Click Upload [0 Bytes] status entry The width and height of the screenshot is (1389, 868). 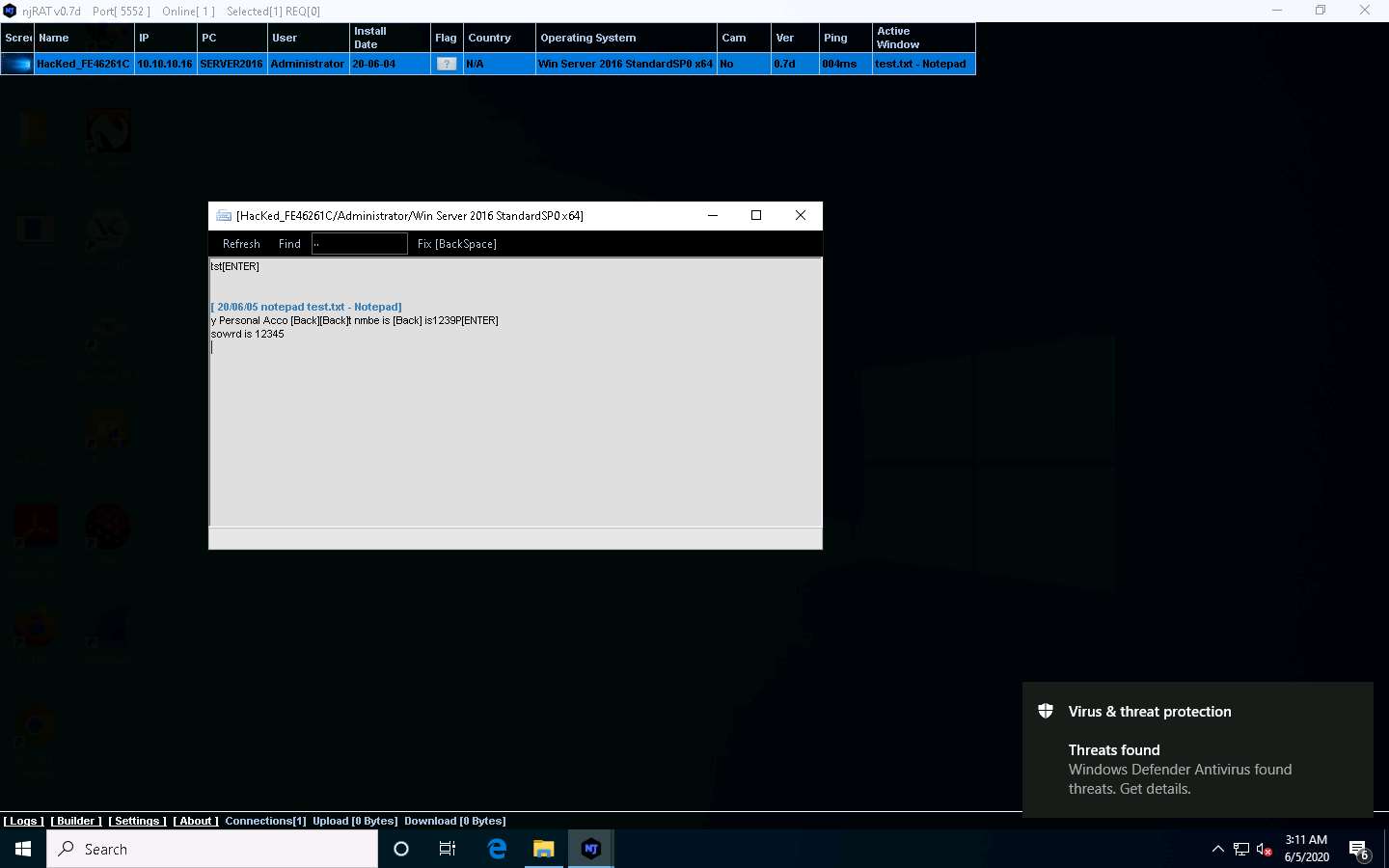(355, 821)
